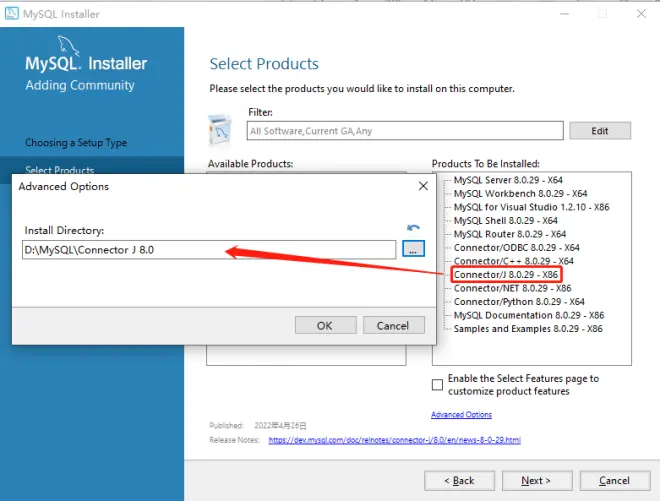Click the filter catalog icon beside Filter
Screen dimensions: 660x501
point(220,131)
